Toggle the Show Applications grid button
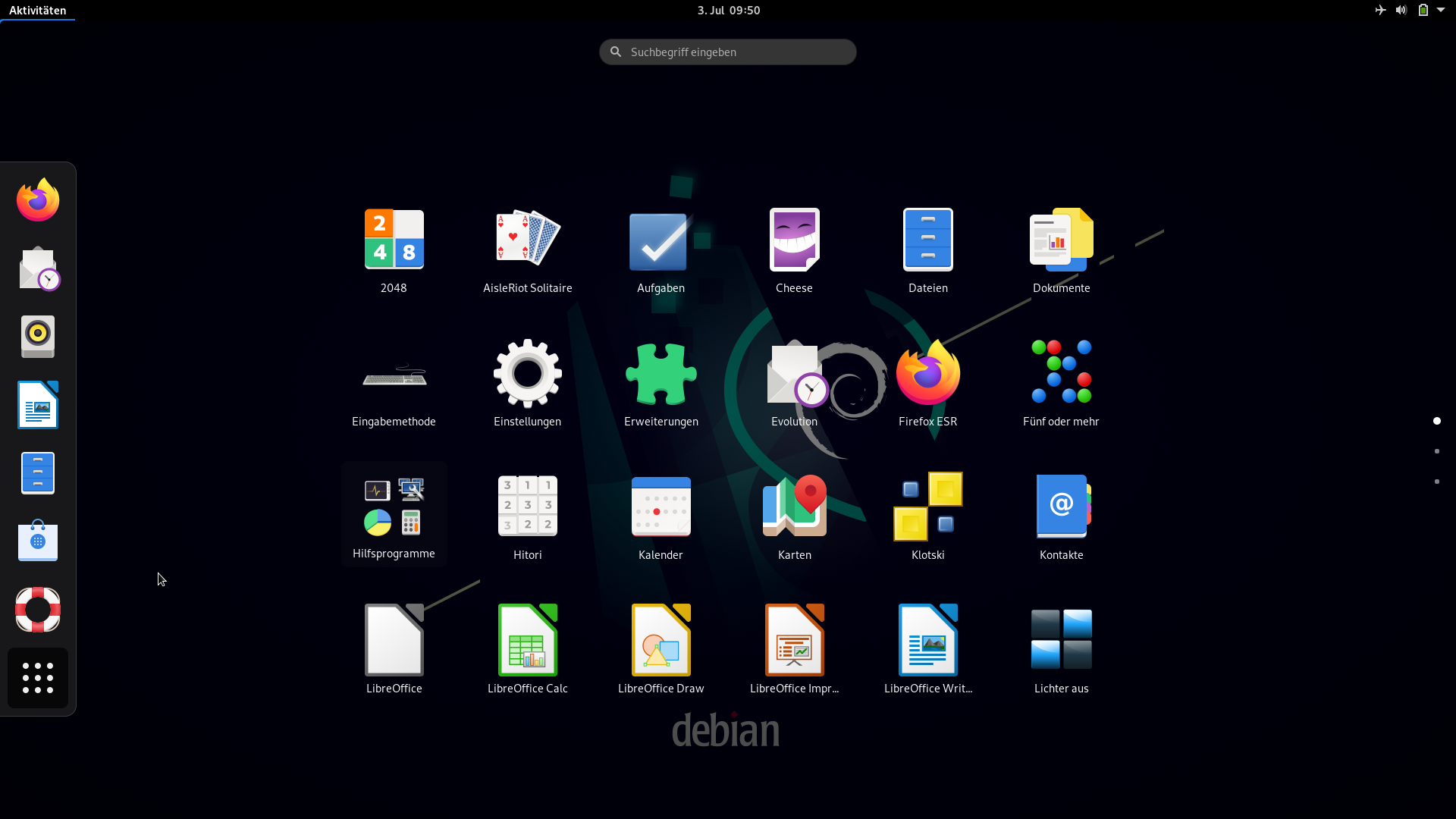Screen dimensions: 1456x819 tap(38, 678)
